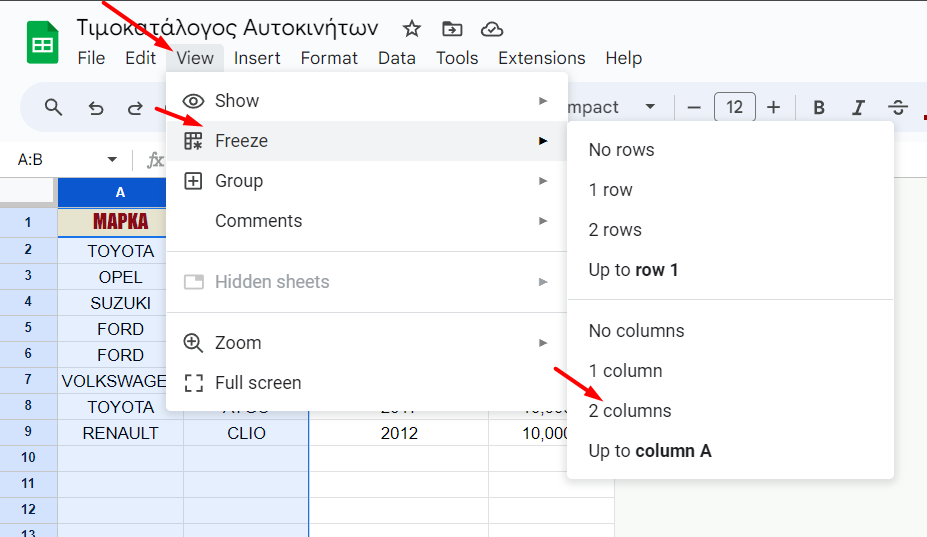927x537 pixels.
Task: Select No rows freeze option
Action: click(x=730, y=150)
